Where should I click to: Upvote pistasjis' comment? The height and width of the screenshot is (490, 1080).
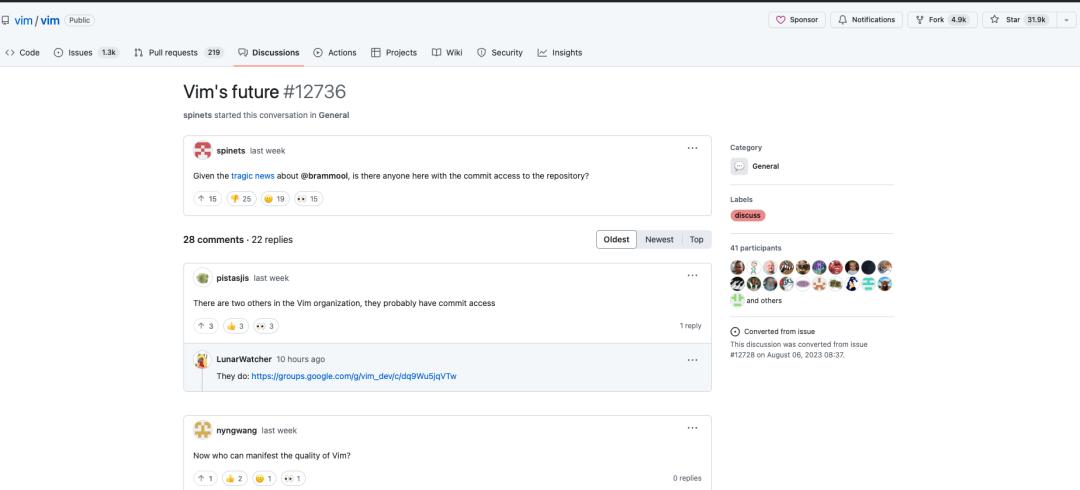pos(205,326)
